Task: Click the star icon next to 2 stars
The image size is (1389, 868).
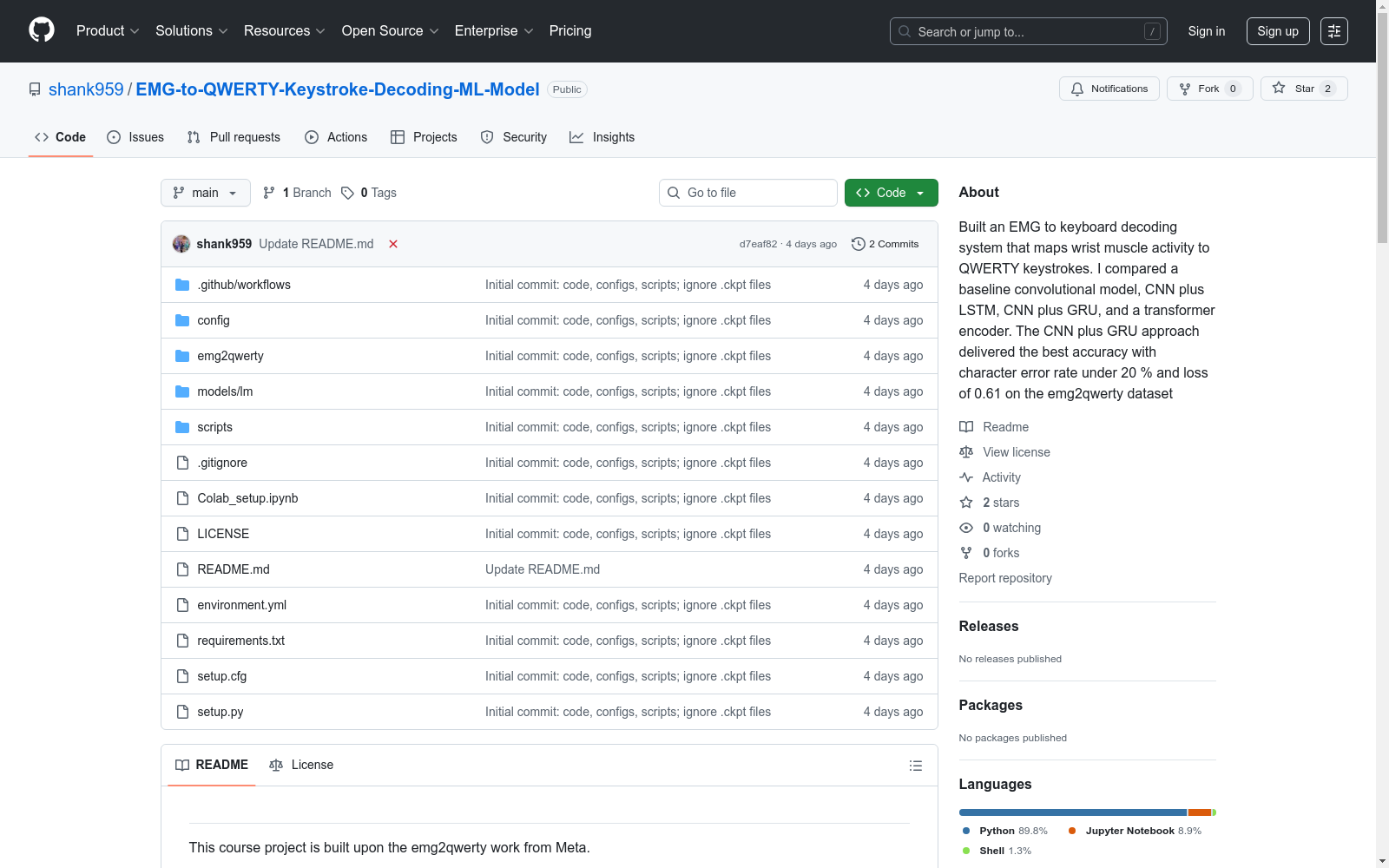Action: (x=966, y=503)
